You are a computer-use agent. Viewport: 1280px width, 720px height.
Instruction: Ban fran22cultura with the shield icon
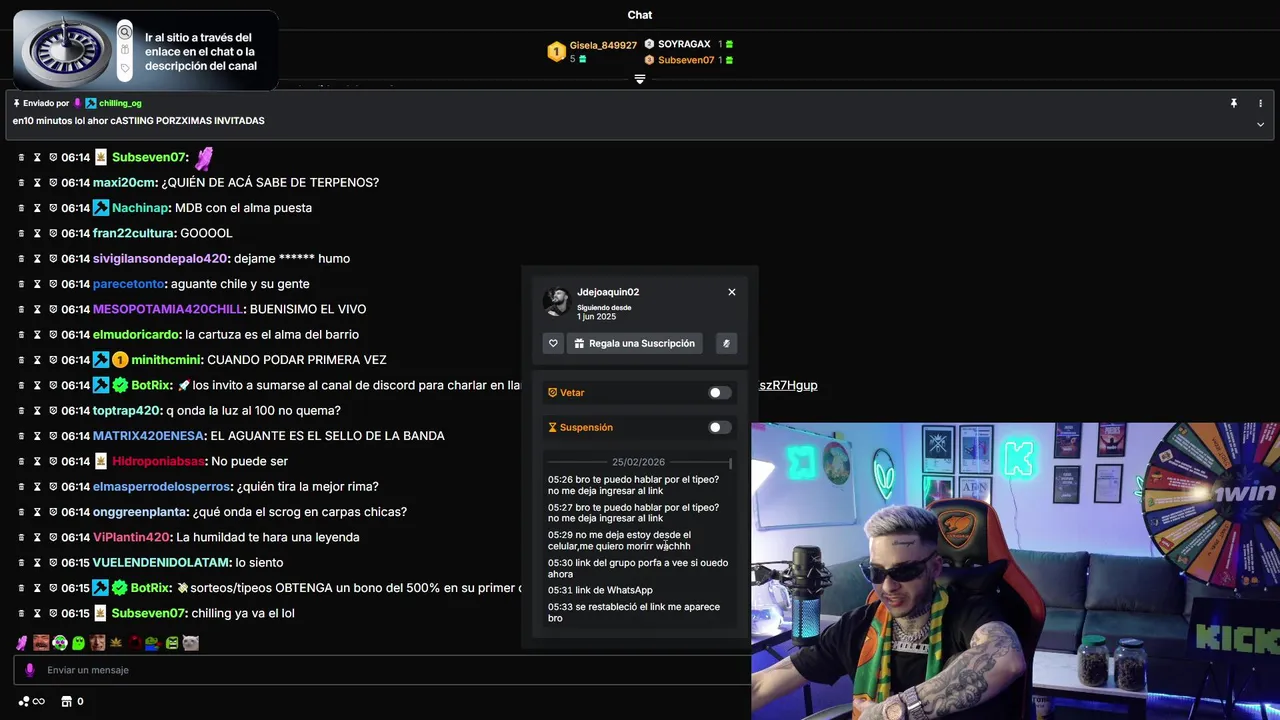(53, 233)
